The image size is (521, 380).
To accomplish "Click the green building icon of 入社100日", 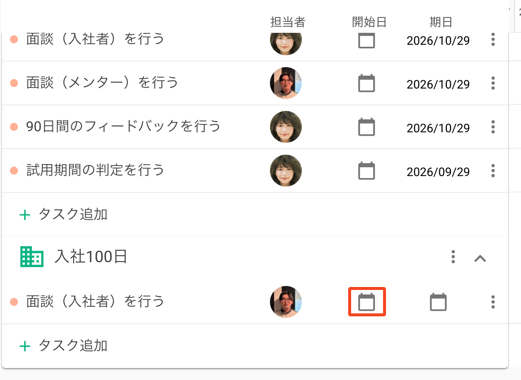I will tap(32, 257).
